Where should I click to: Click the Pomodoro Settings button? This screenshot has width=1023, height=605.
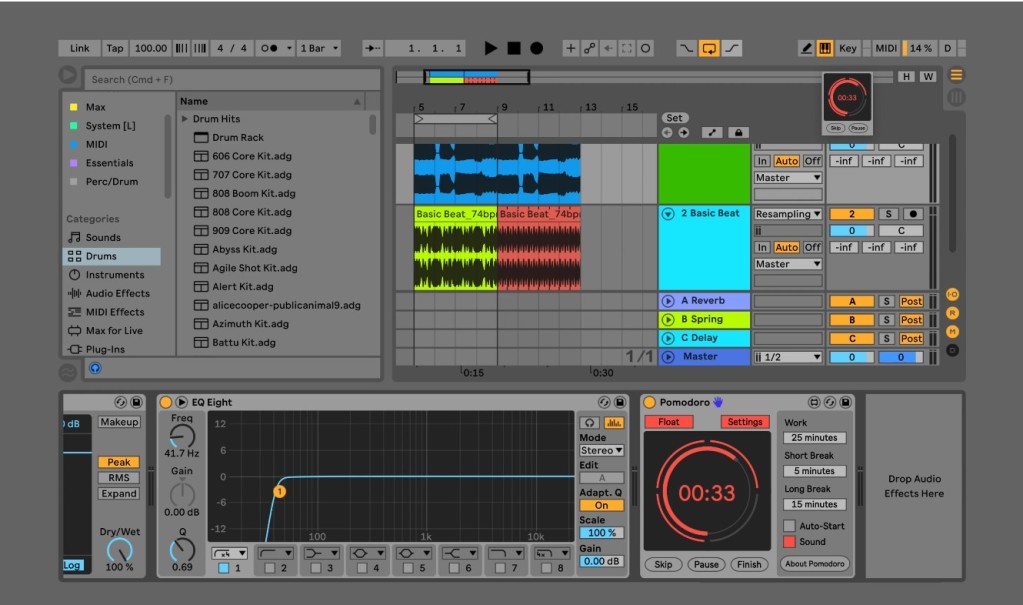[x=744, y=422]
